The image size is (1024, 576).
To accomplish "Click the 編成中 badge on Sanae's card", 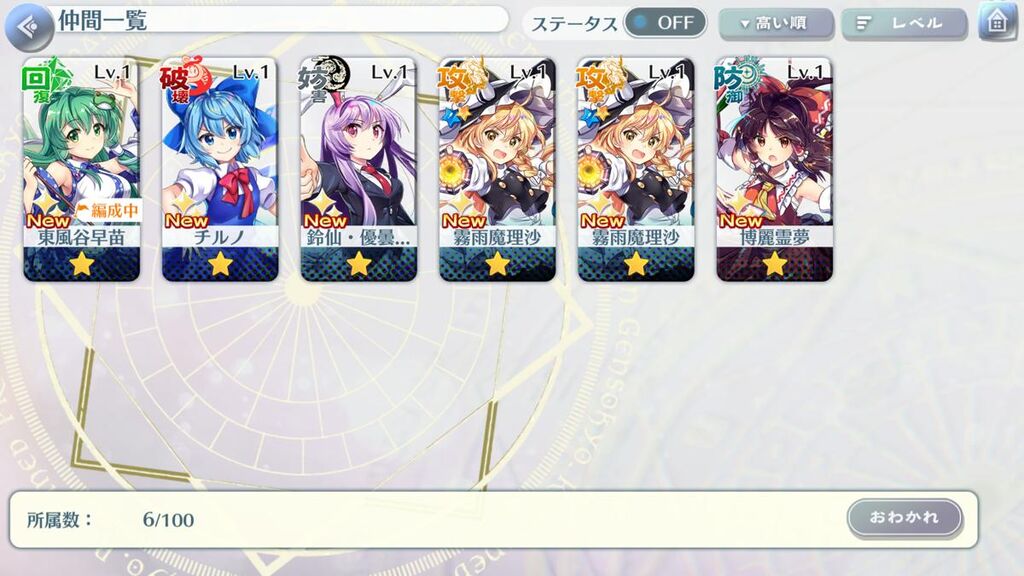I will [x=108, y=210].
